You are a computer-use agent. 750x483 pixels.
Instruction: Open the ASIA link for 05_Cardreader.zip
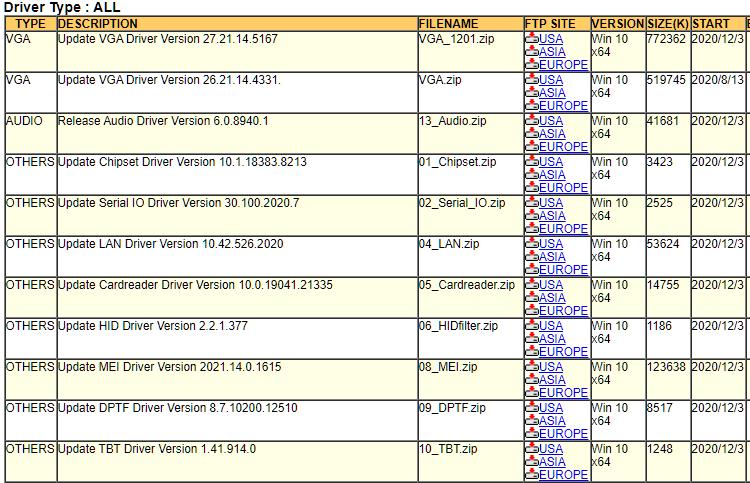click(552, 298)
